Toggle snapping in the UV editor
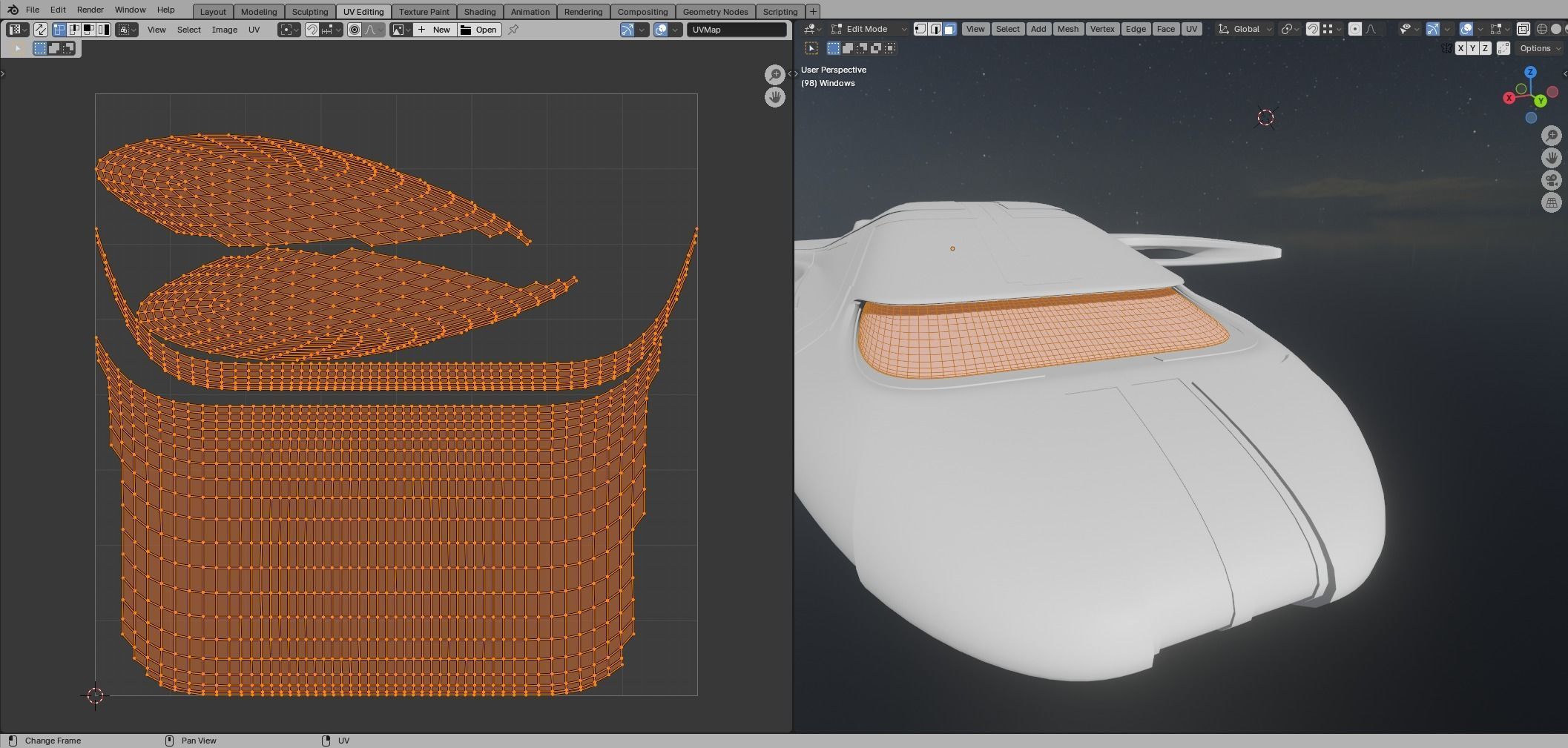 pos(312,30)
